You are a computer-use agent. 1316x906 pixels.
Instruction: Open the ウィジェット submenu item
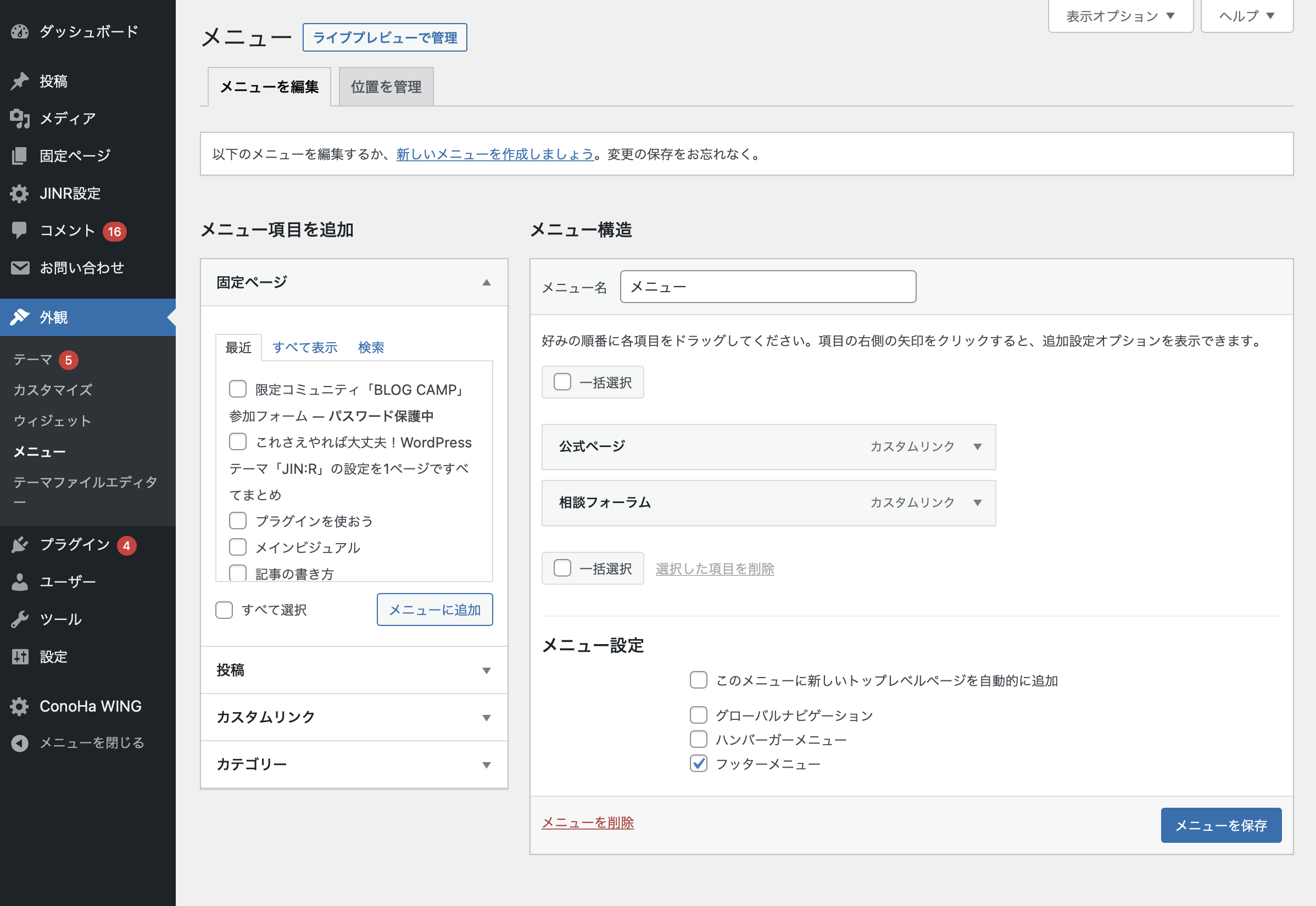[52, 421]
